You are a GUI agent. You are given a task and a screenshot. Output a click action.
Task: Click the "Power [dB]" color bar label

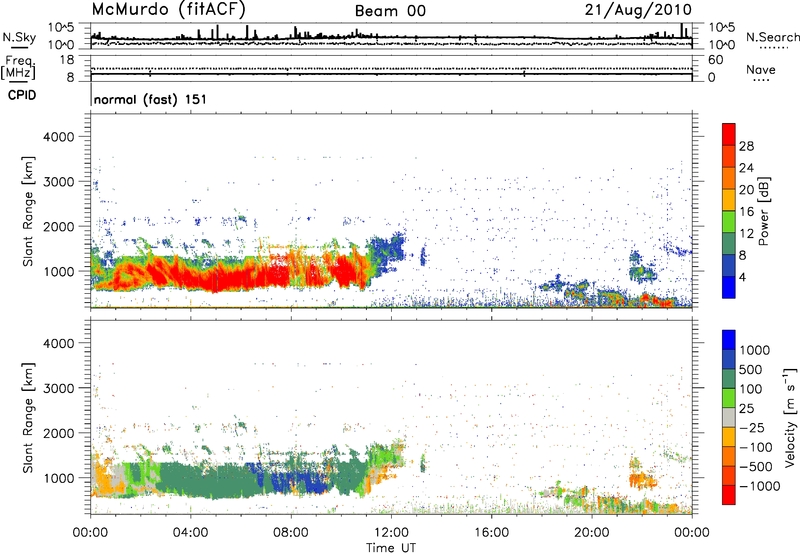click(x=763, y=211)
